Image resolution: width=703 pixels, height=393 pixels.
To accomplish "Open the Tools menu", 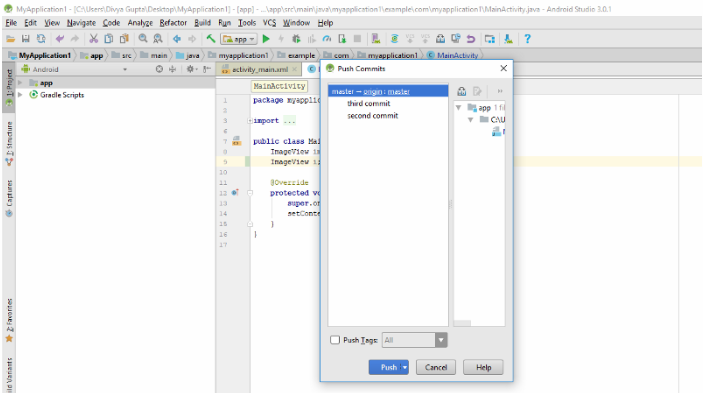I will point(247,23).
